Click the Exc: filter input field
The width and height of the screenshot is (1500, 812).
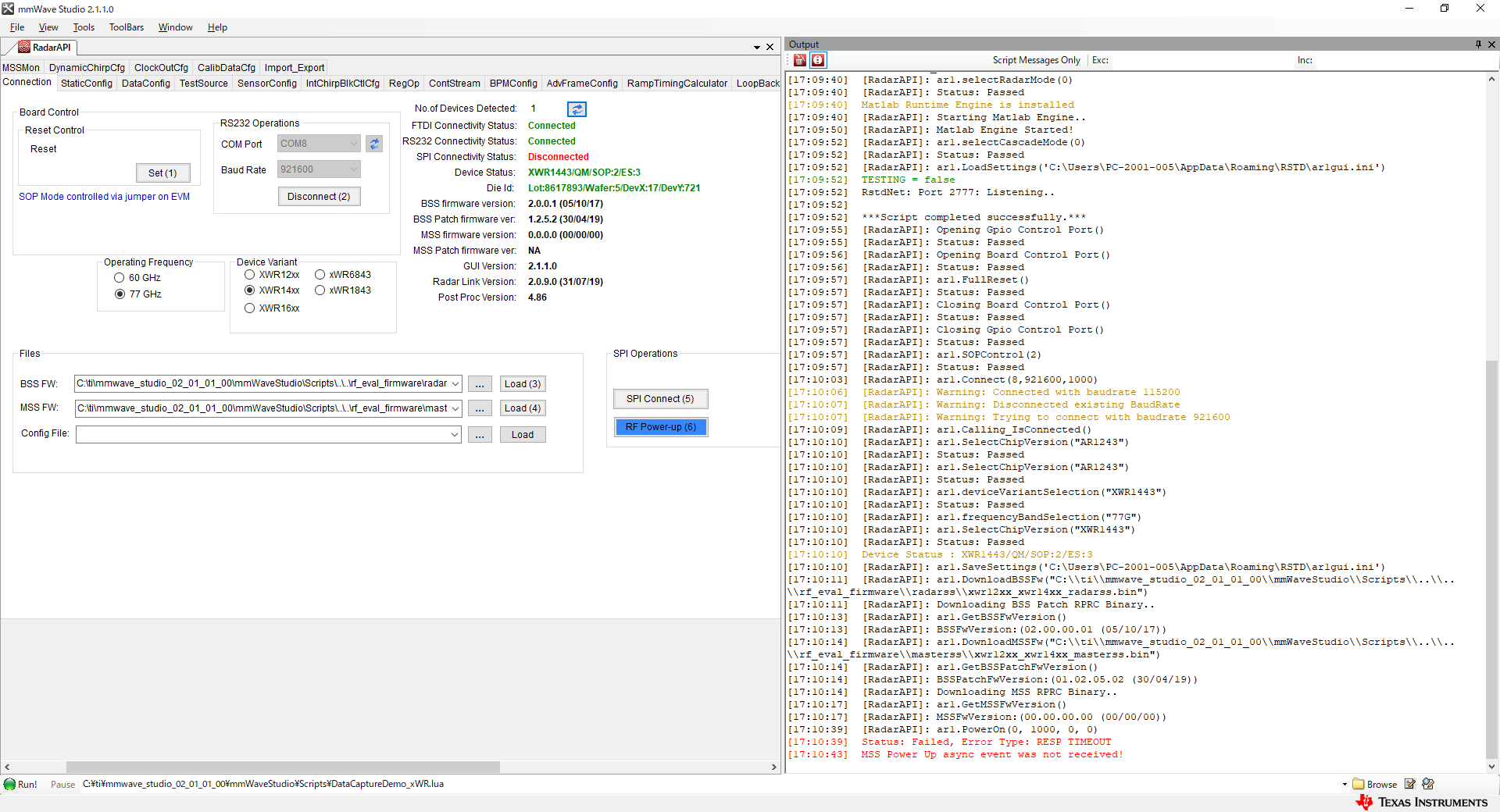(x=1201, y=60)
